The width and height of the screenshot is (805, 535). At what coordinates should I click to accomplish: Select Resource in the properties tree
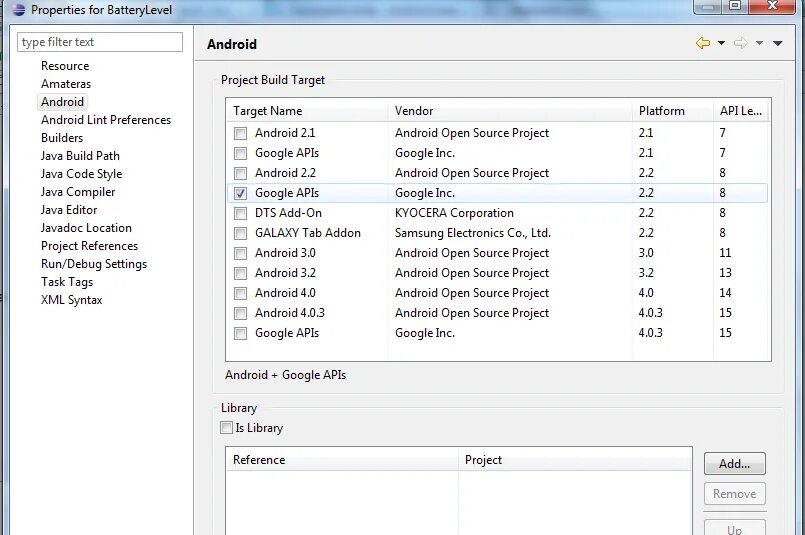click(x=65, y=66)
